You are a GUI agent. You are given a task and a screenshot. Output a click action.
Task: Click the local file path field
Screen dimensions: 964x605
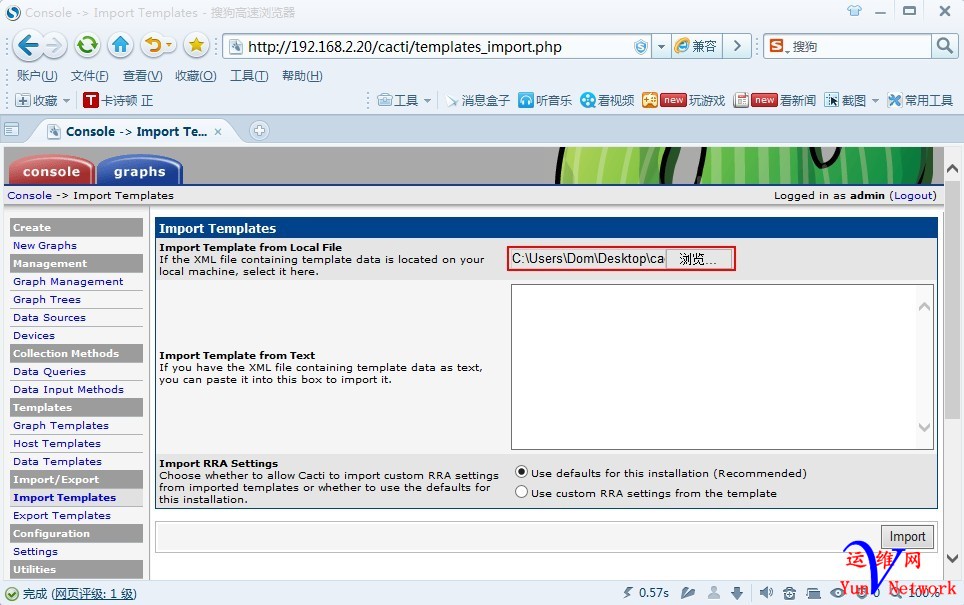(588, 259)
